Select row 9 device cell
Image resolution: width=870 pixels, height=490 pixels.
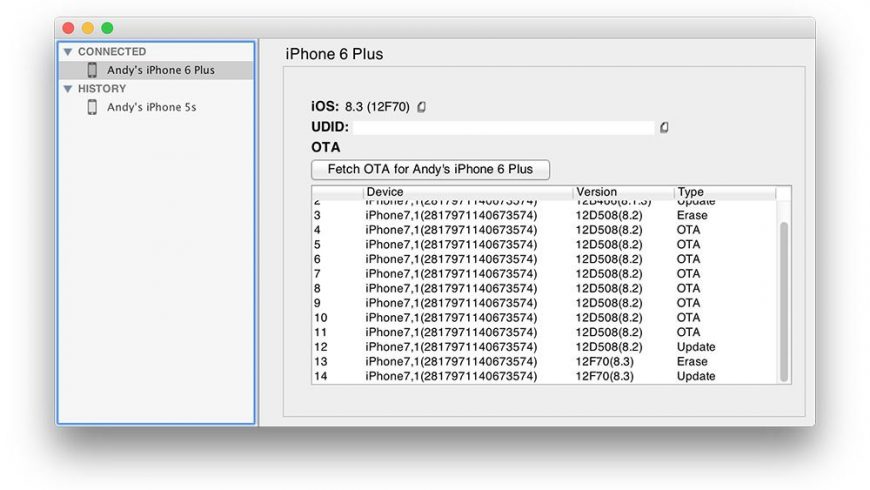click(451, 303)
